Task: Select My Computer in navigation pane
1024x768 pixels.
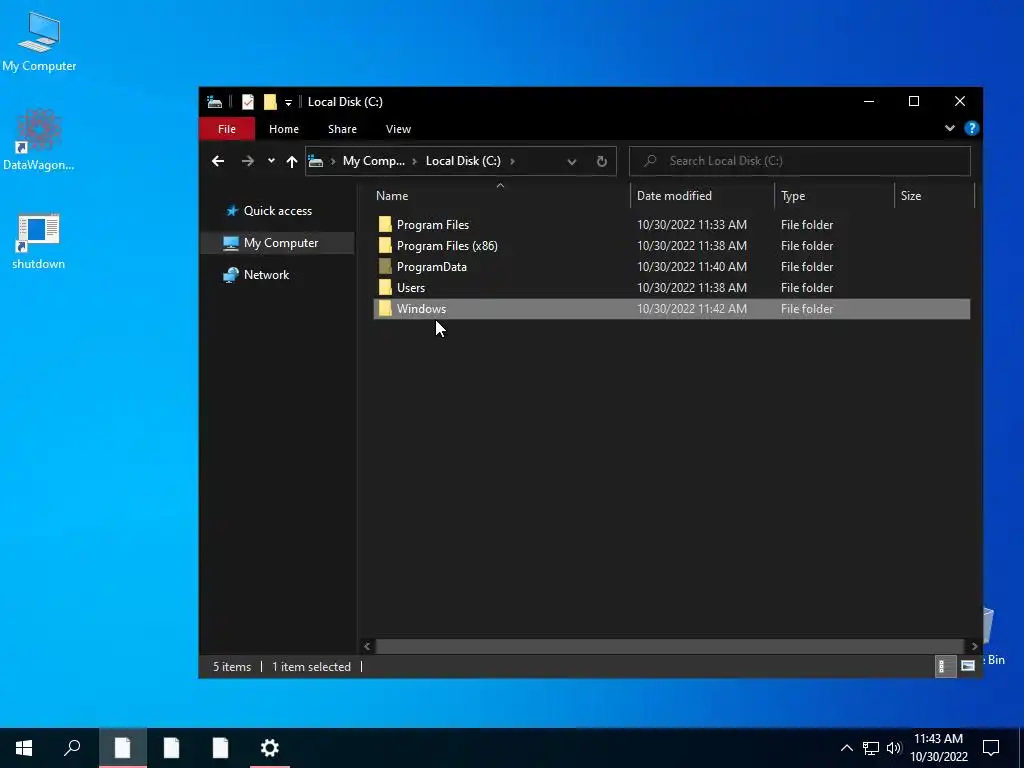Action: tap(278, 243)
